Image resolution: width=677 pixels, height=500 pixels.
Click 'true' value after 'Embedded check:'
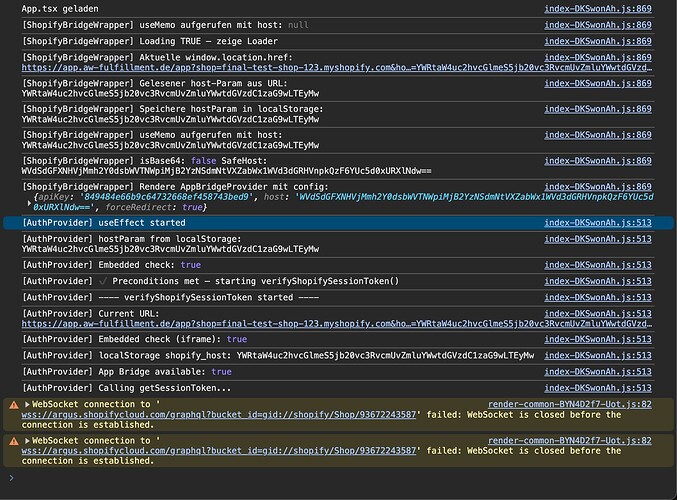(x=191, y=265)
